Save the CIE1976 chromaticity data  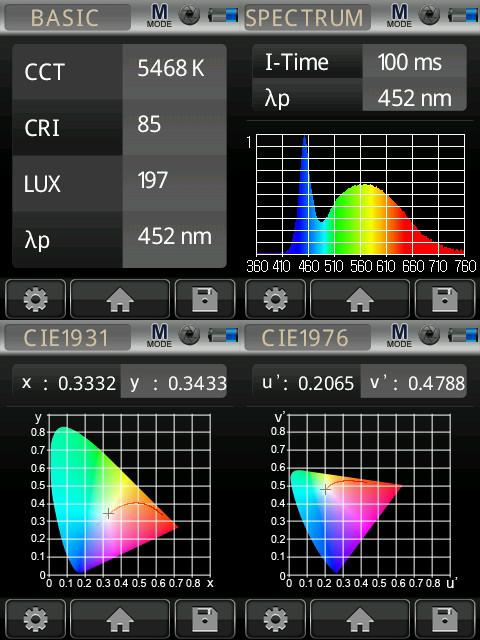coord(445,619)
